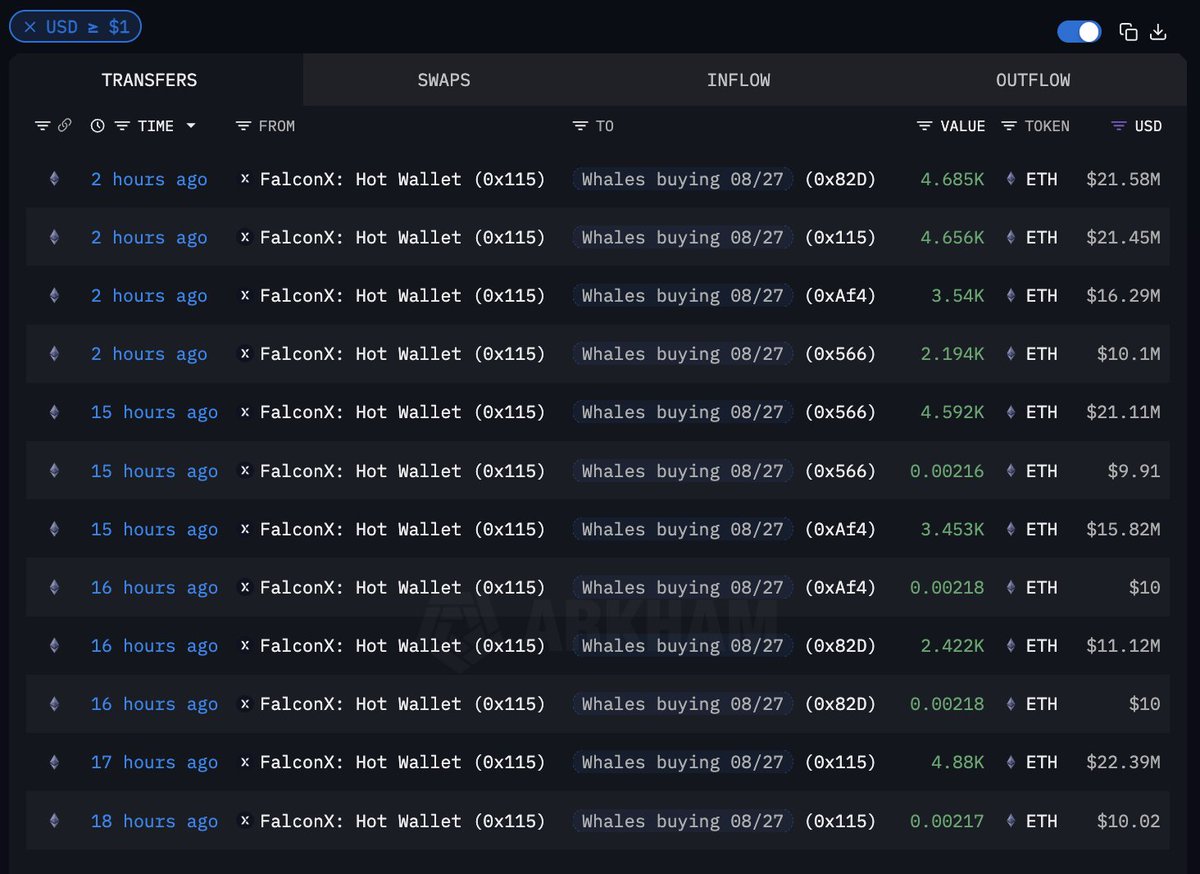
Task: Click the 4.88K value cell
Action: click(x=958, y=762)
